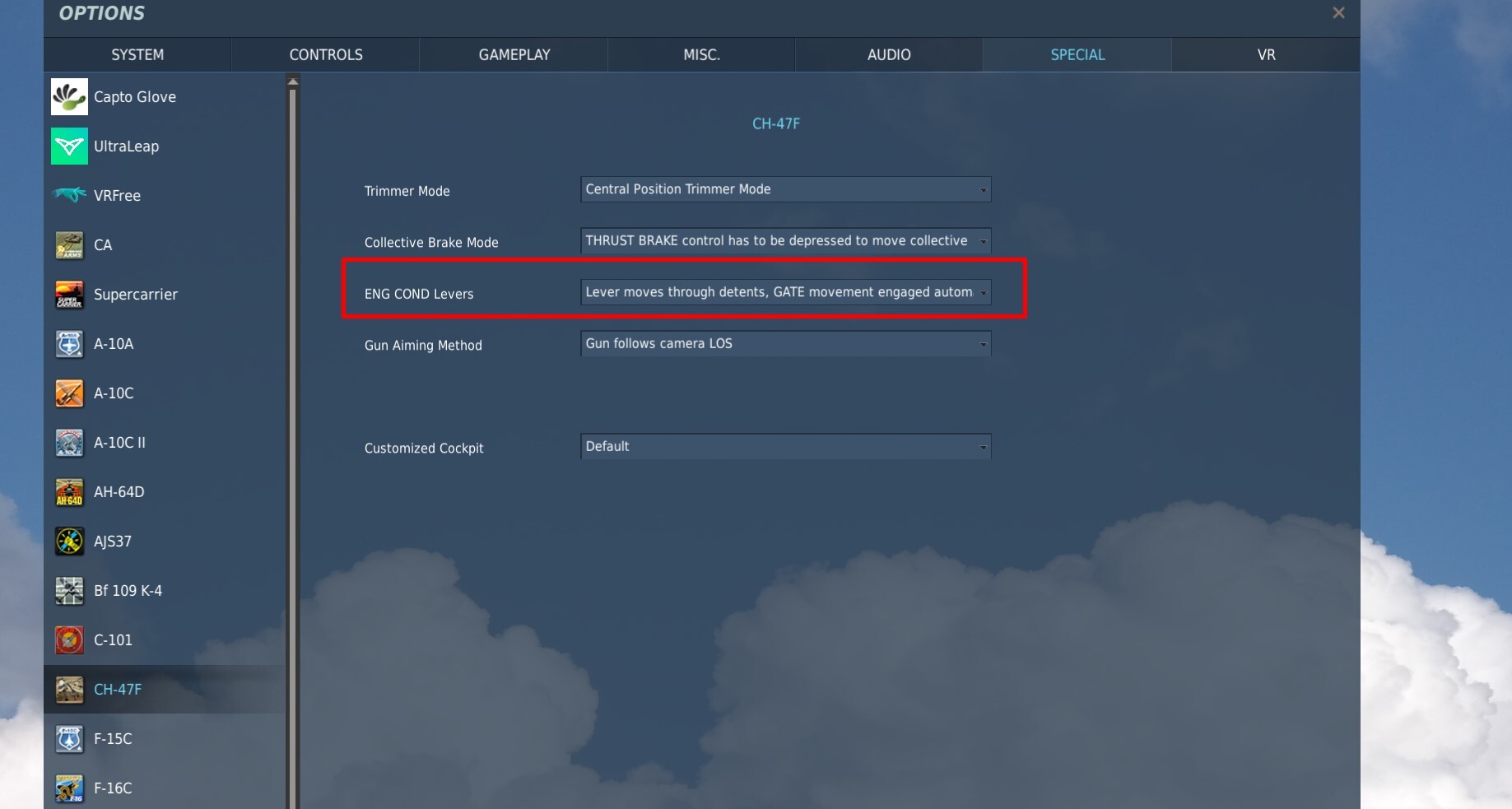This screenshot has width=1512, height=809.
Task: Click the A-10C aircraft icon
Action: coord(69,393)
